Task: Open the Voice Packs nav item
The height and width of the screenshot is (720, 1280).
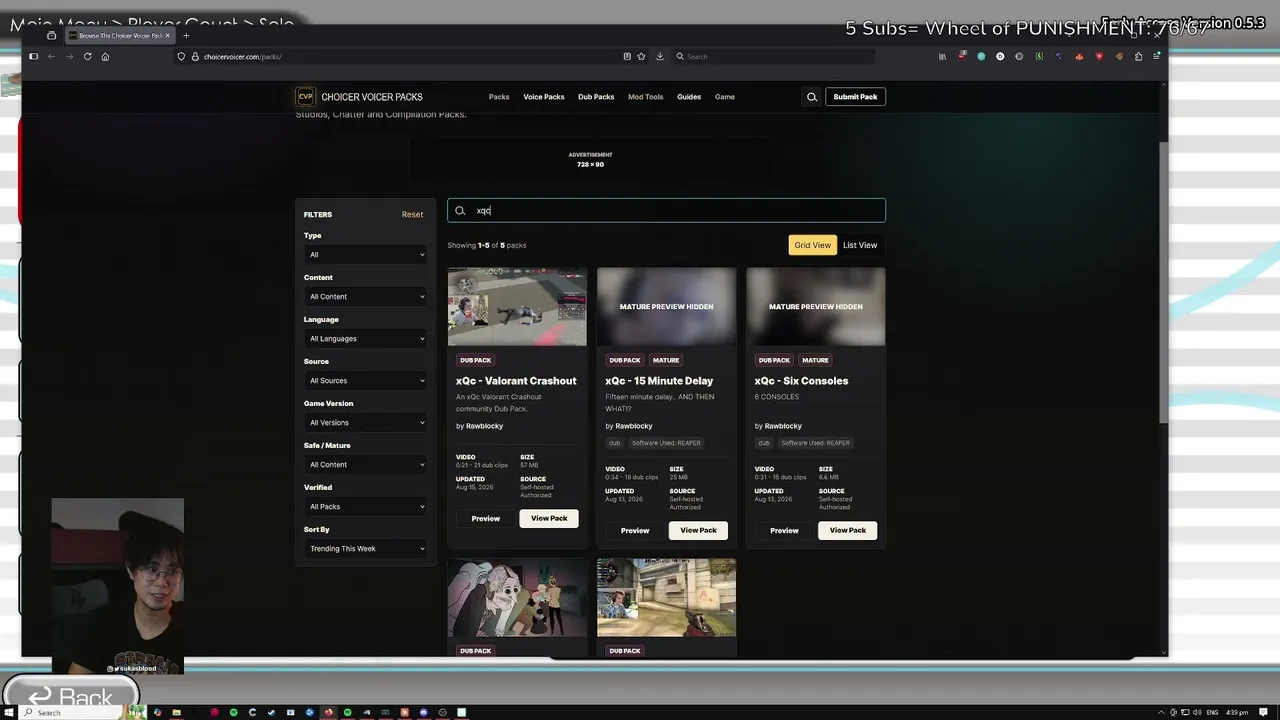Action: click(544, 97)
